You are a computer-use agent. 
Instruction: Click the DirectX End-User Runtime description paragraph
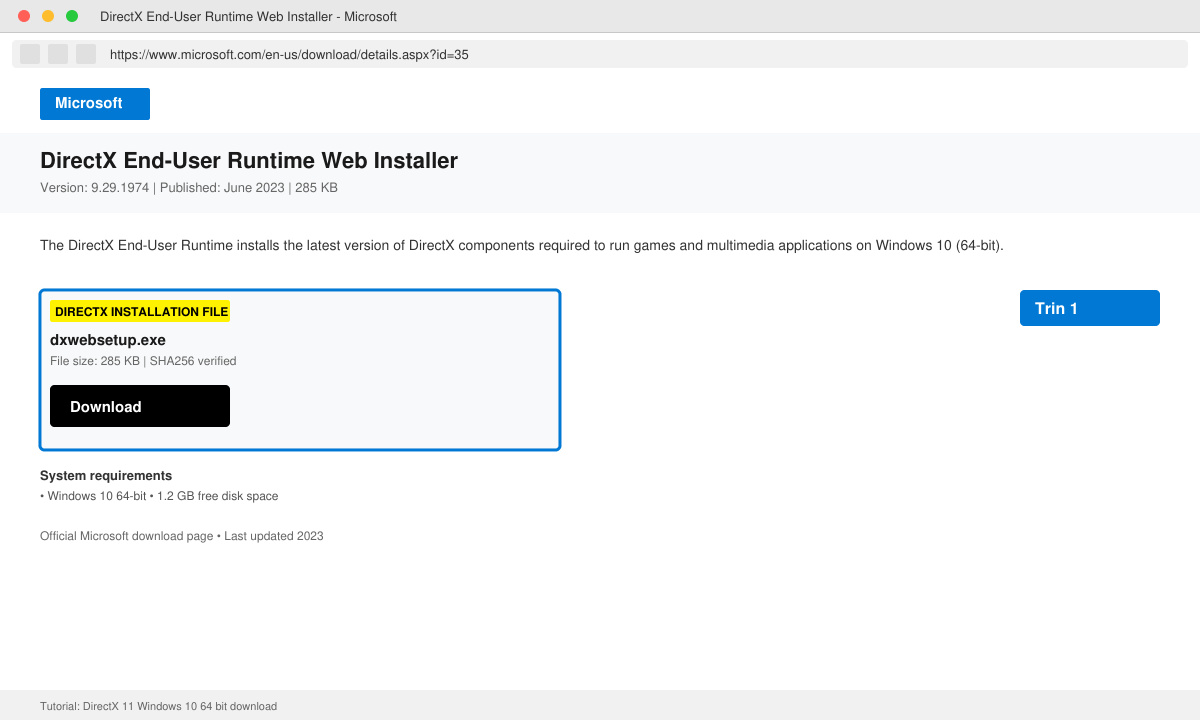[x=521, y=245]
